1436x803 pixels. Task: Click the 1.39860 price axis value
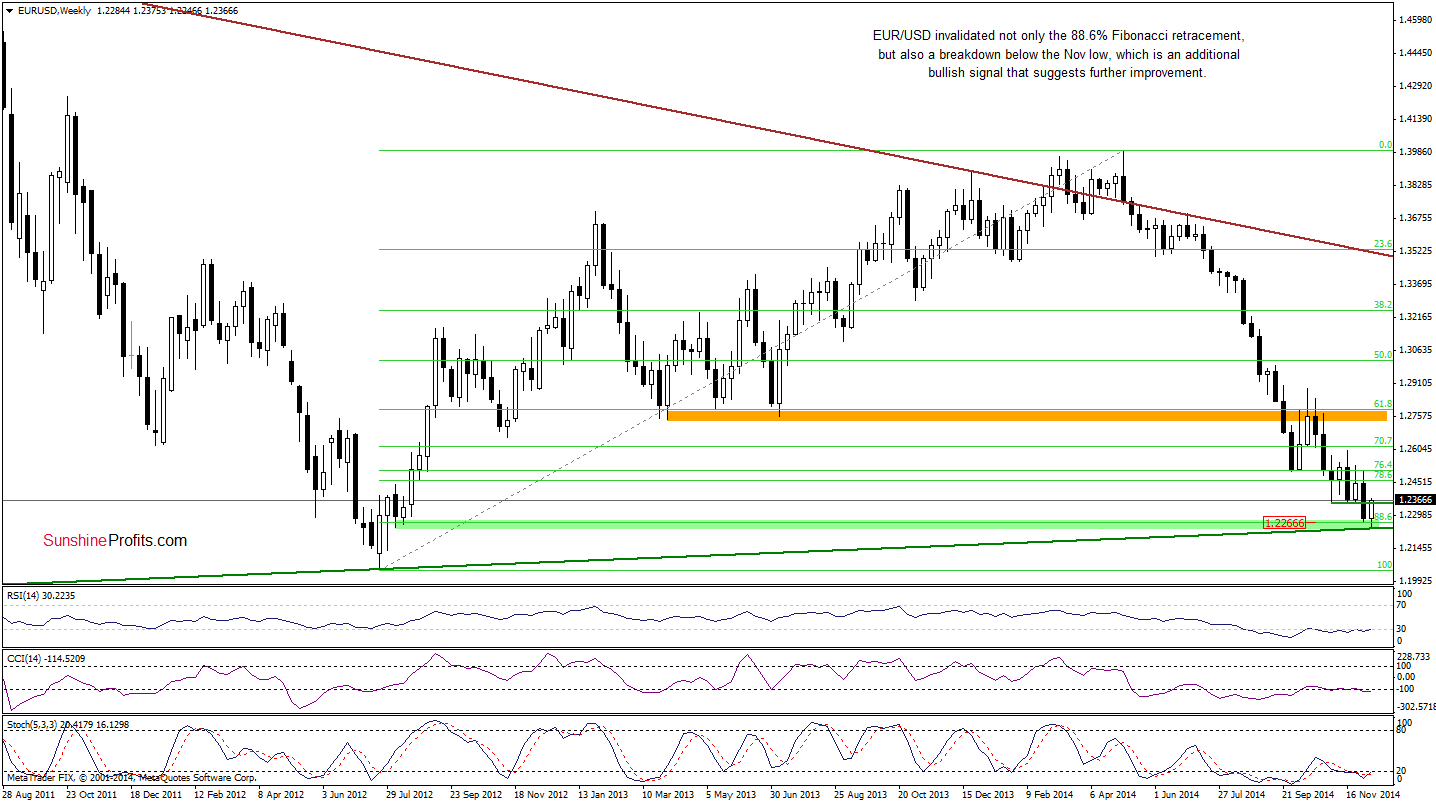(x=1416, y=152)
